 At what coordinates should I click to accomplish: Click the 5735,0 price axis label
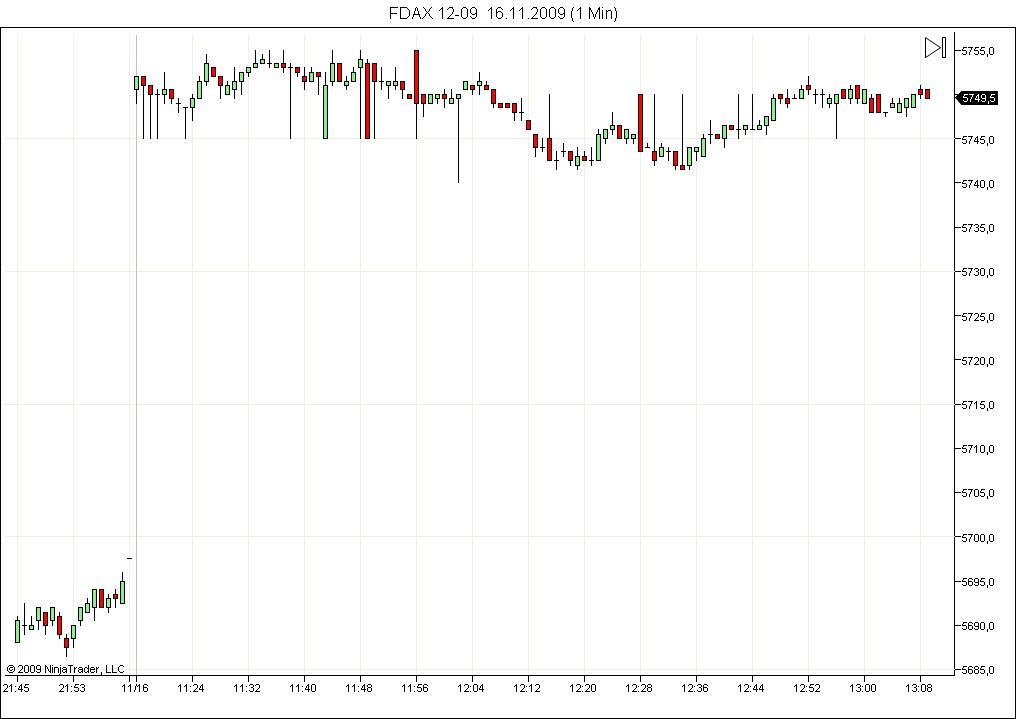(x=978, y=228)
